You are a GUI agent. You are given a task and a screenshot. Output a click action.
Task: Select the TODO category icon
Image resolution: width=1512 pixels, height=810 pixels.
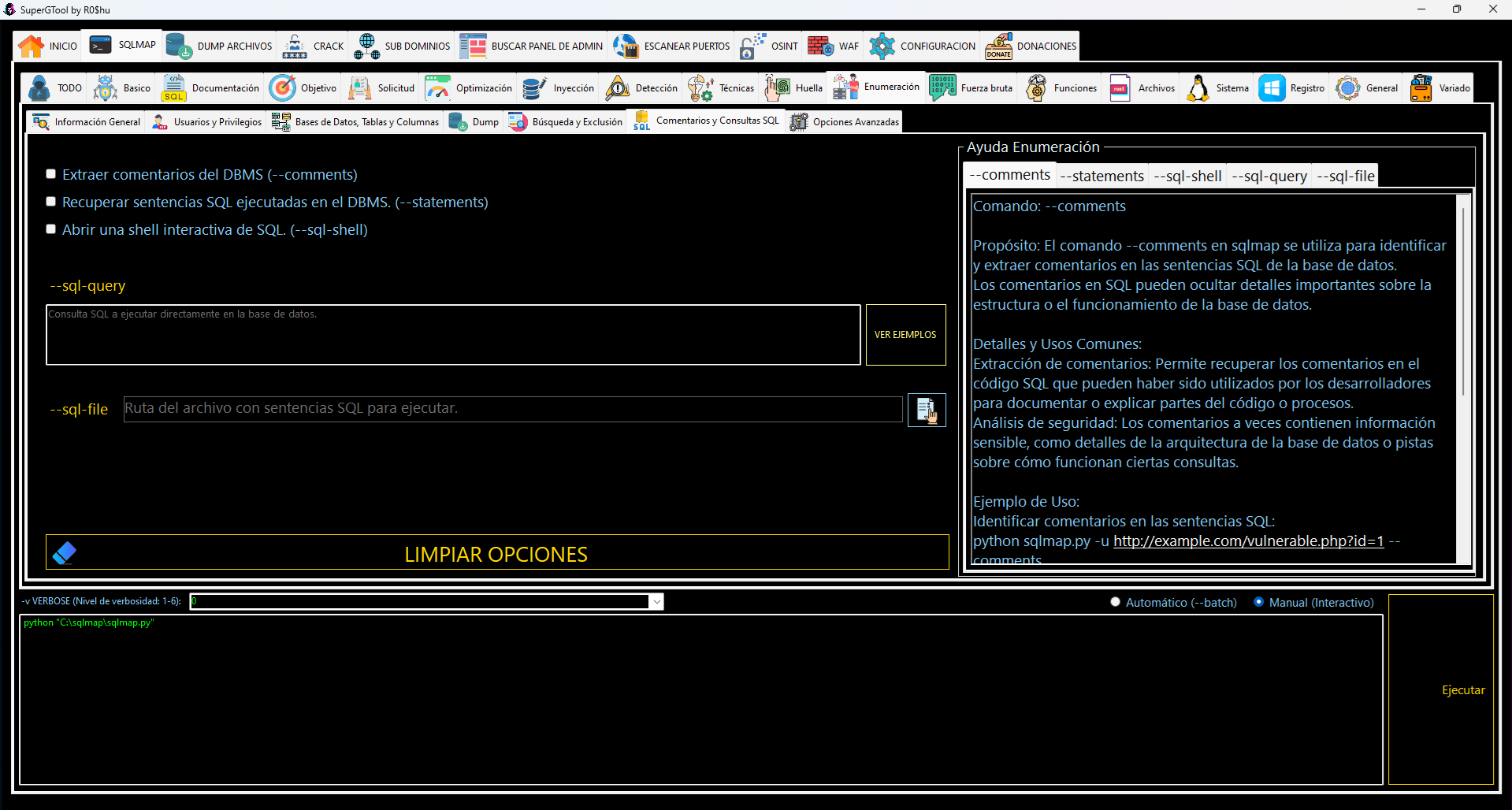(x=39, y=87)
